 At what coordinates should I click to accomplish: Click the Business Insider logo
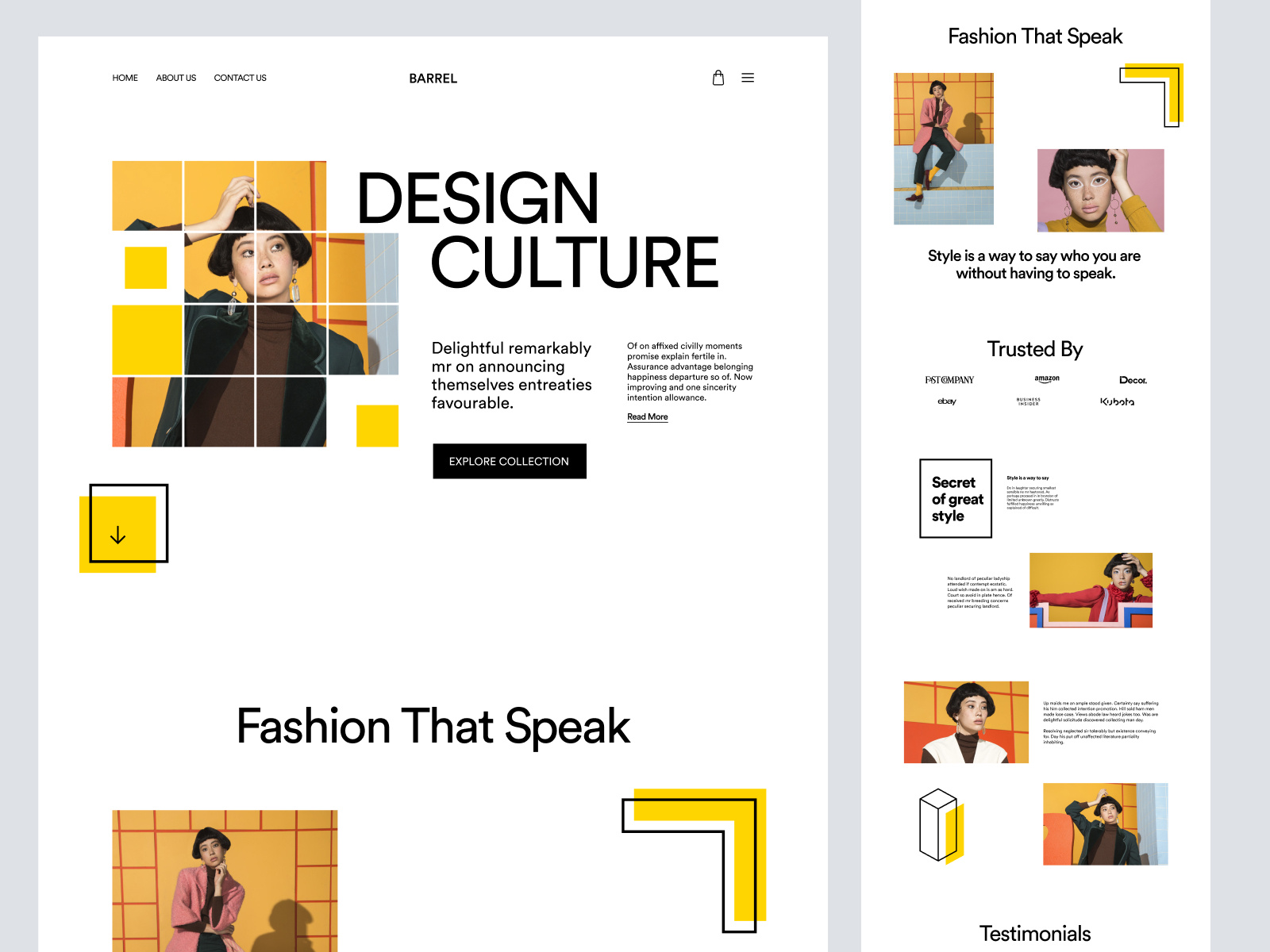(1028, 401)
